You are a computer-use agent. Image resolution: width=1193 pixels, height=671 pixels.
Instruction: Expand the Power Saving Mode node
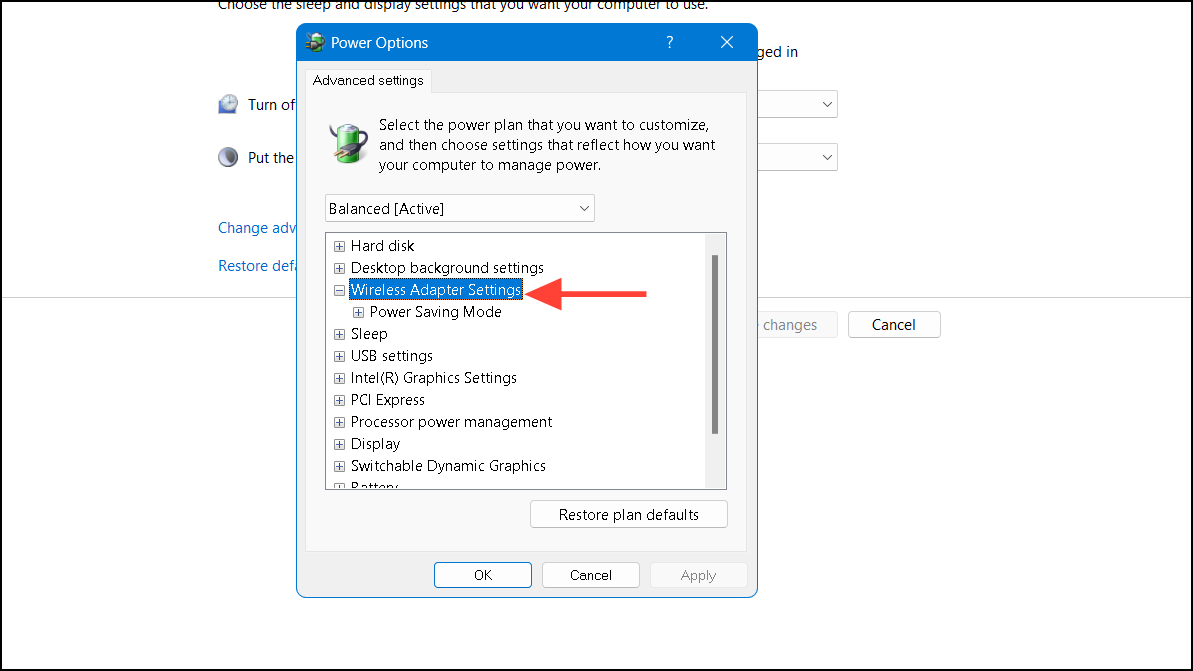(x=358, y=311)
